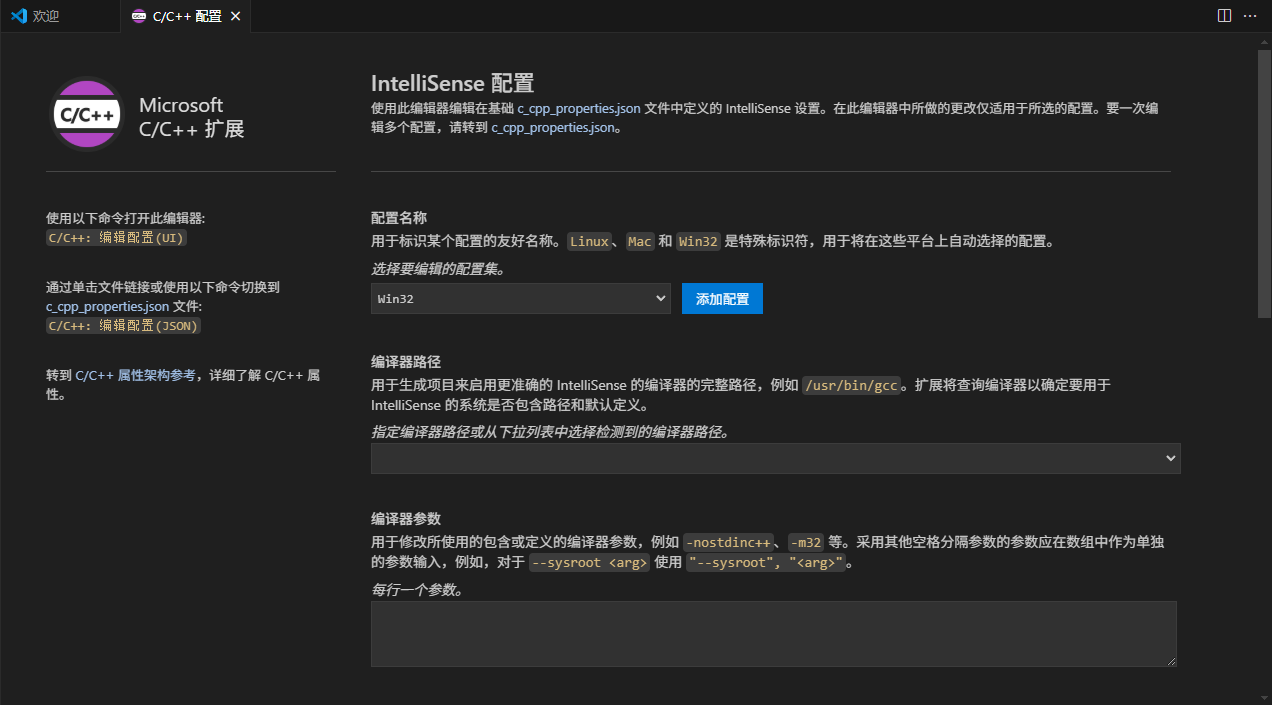Expand the compiler path dropdown

coord(1171,458)
